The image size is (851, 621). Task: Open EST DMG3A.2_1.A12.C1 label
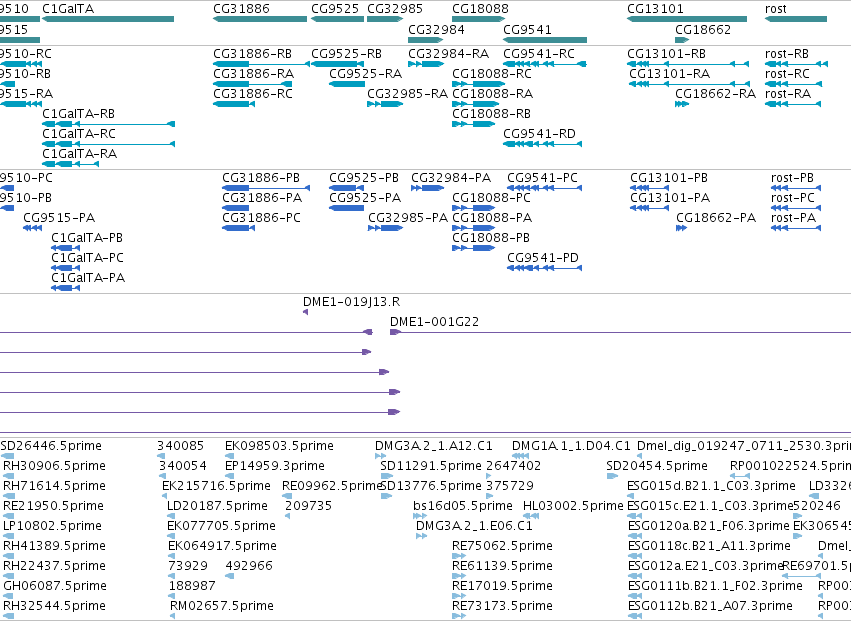point(434,446)
